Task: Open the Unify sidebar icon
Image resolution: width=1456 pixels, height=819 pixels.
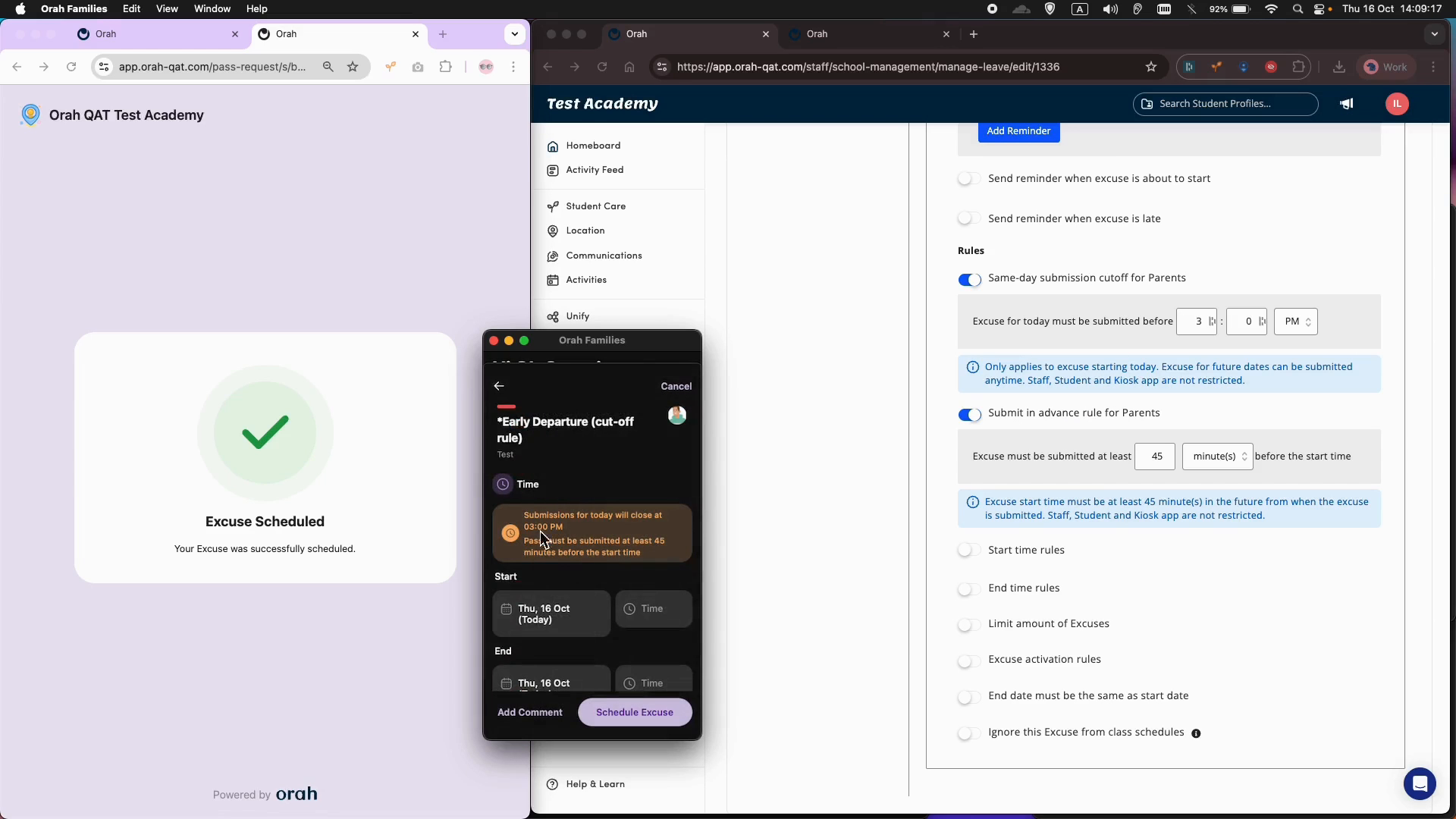Action: (553, 316)
